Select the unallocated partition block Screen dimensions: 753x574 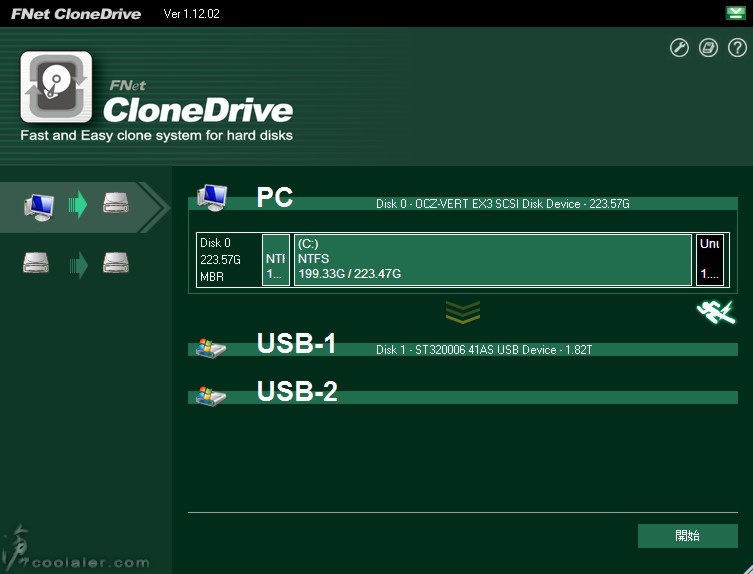point(710,260)
